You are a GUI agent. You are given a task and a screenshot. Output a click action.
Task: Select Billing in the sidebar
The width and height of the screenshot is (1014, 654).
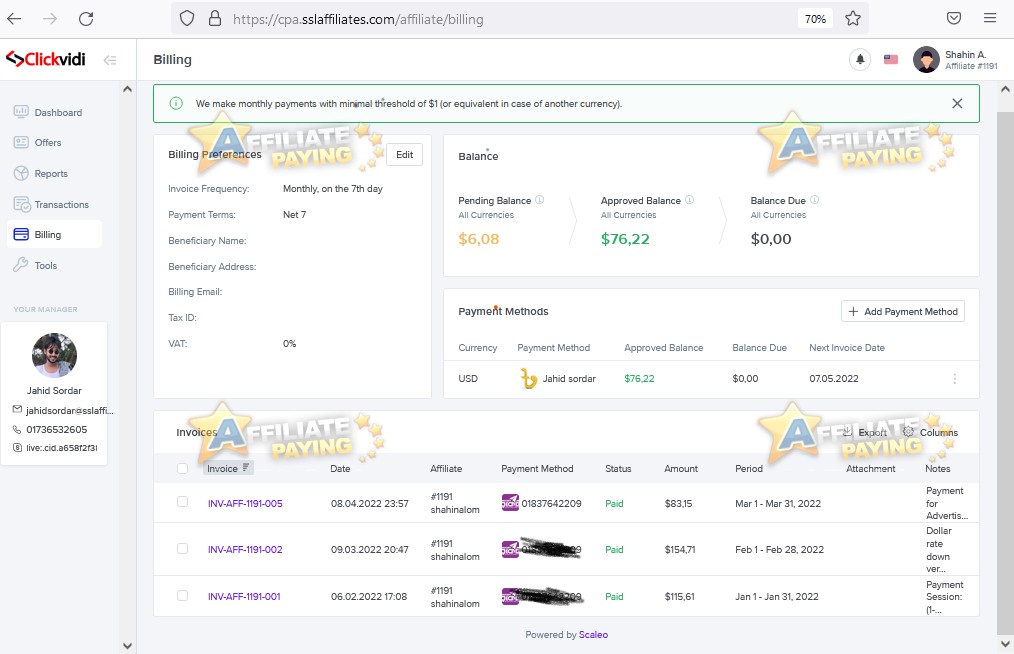pyautogui.click(x=55, y=234)
